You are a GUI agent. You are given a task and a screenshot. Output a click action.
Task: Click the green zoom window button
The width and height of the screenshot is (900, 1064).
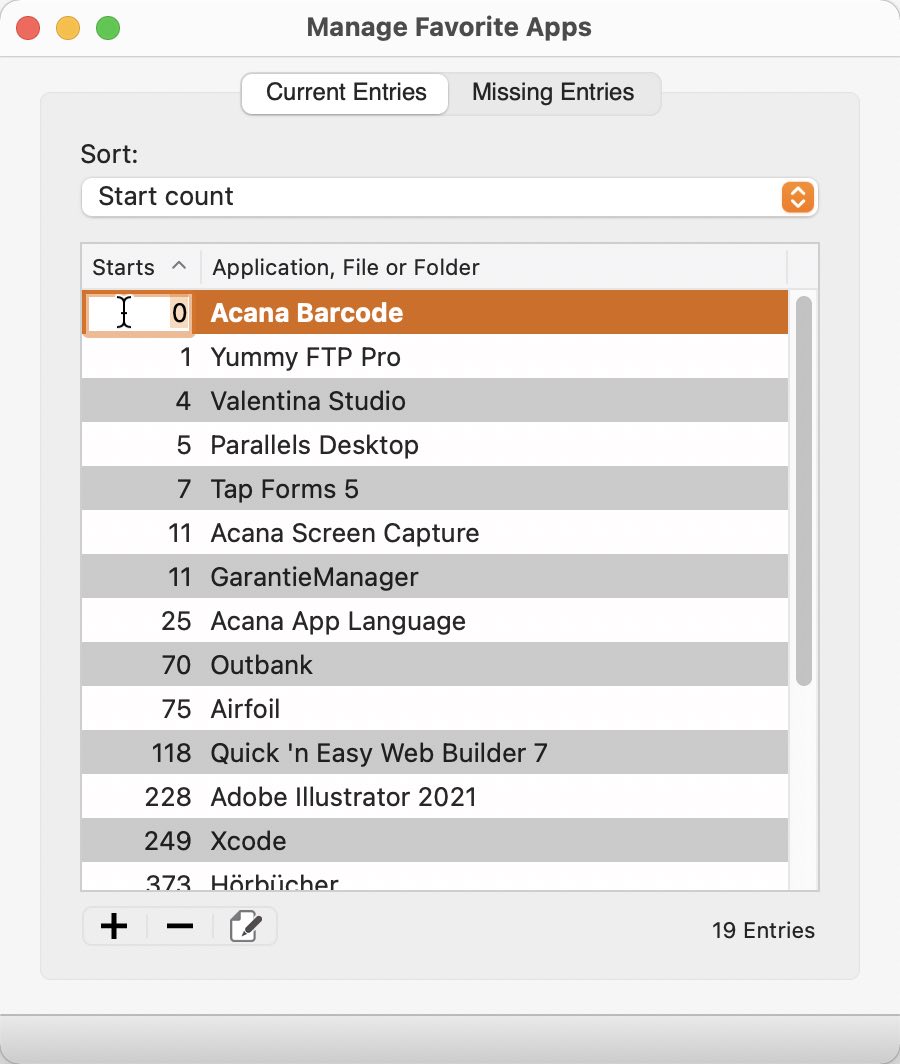108,28
